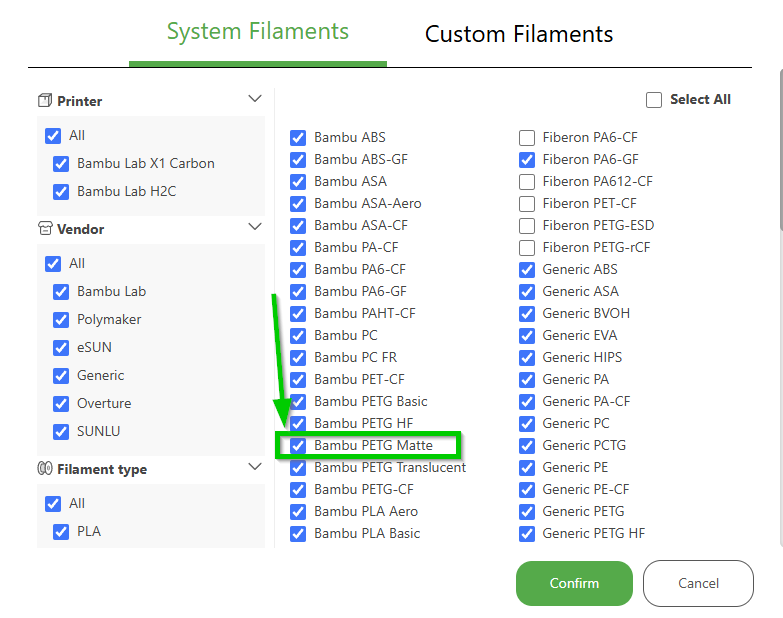
Task: Uncheck Overture vendor checkbox
Action: click(x=61, y=404)
